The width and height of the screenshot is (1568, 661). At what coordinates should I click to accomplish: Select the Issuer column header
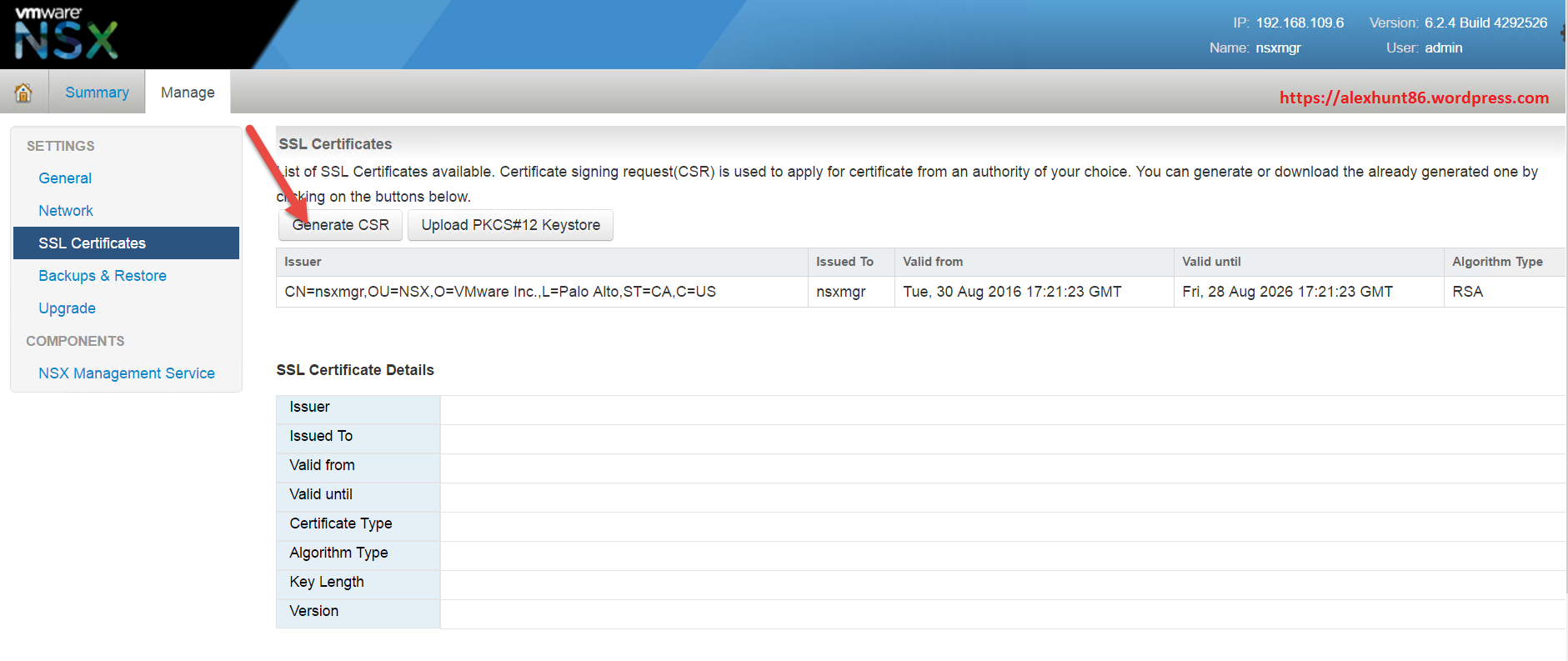[542, 262]
